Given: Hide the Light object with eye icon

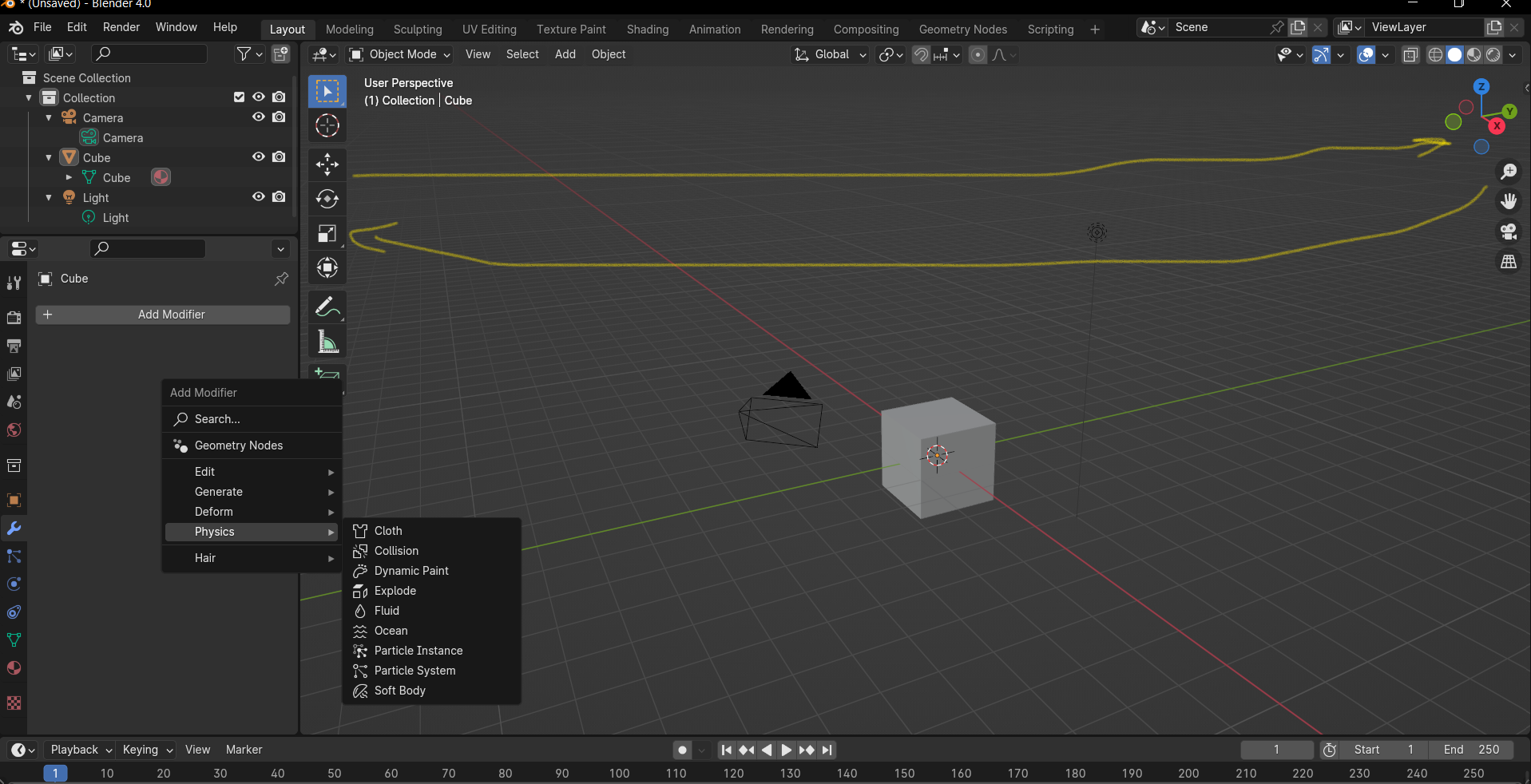Looking at the screenshot, I should tap(259, 196).
